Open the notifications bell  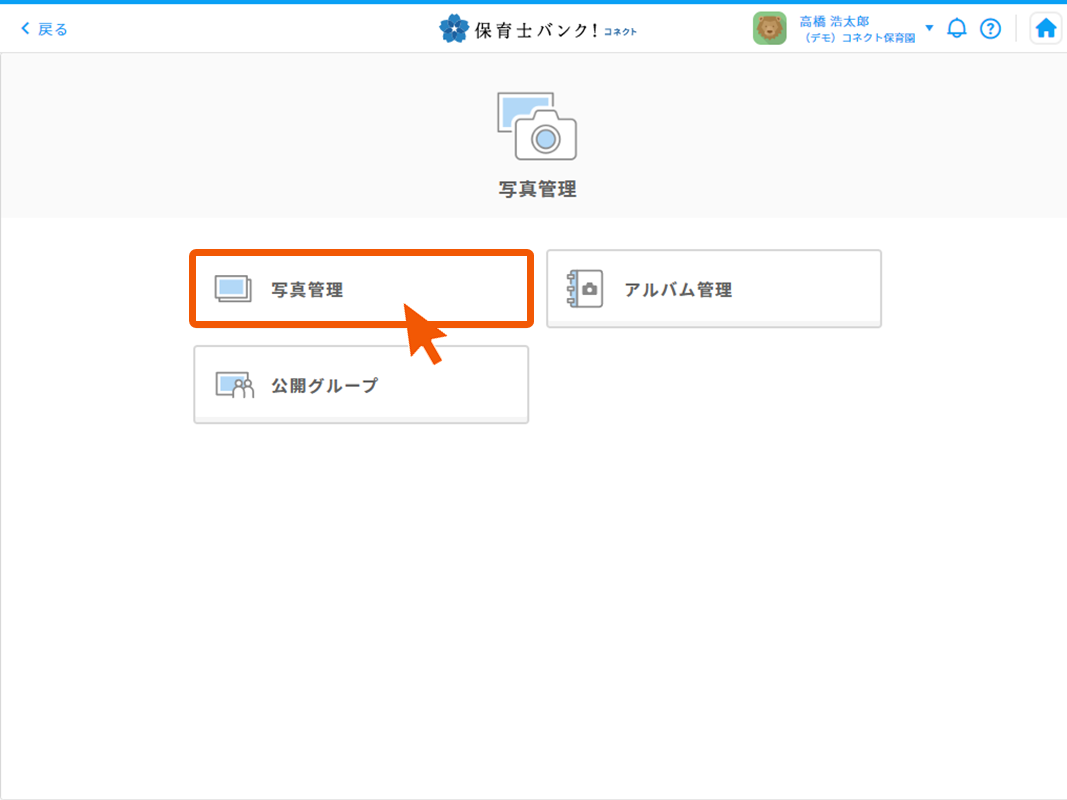[957, 28]
